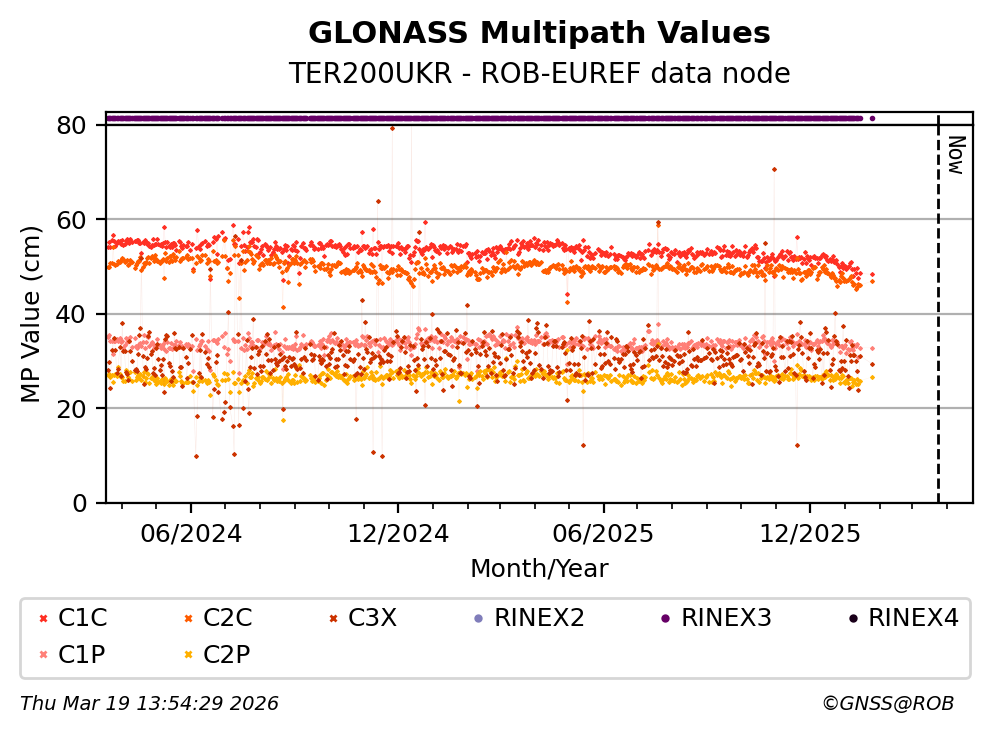Click the 'MP Value (cm)' y-axis label

(31, 315)
